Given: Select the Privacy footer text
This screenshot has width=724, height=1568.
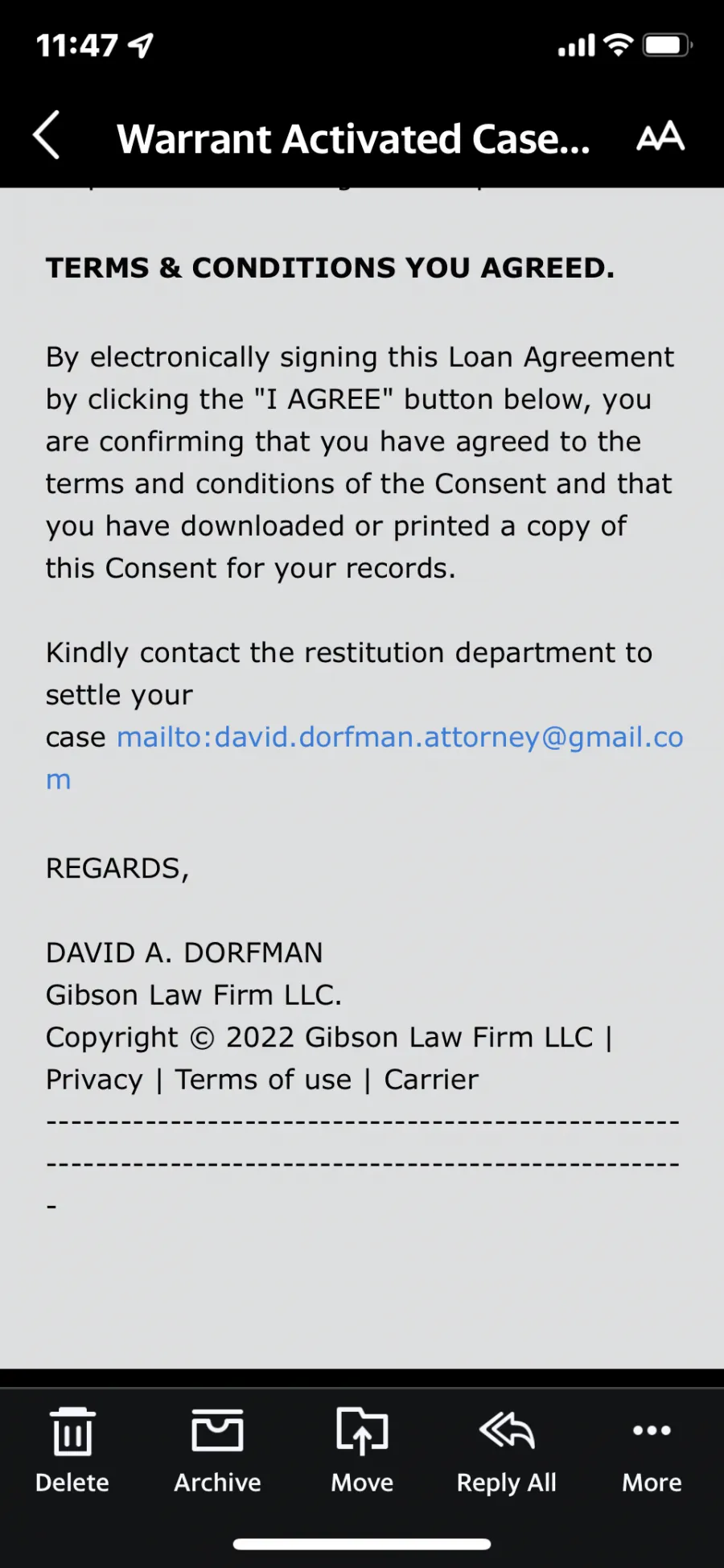Looking at the screenshot, I should click(94, 1080).
